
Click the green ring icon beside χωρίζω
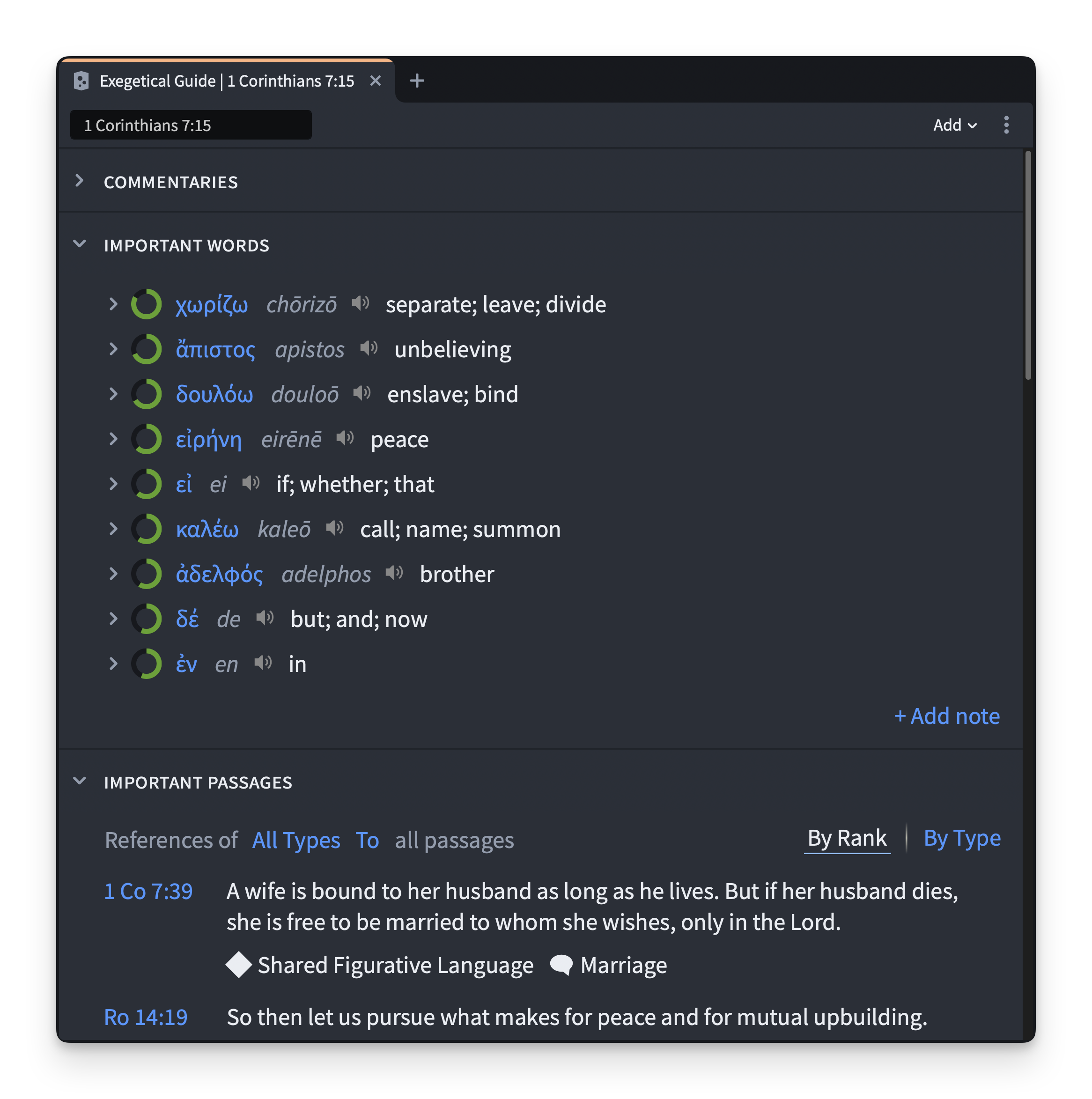click(147, 304)
